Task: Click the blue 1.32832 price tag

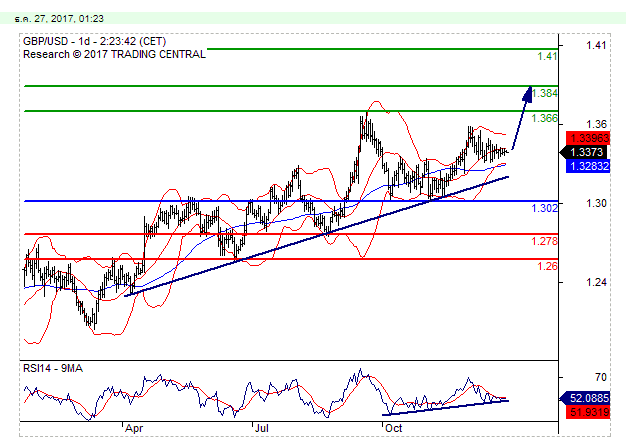Action: [x=586, y=166]
